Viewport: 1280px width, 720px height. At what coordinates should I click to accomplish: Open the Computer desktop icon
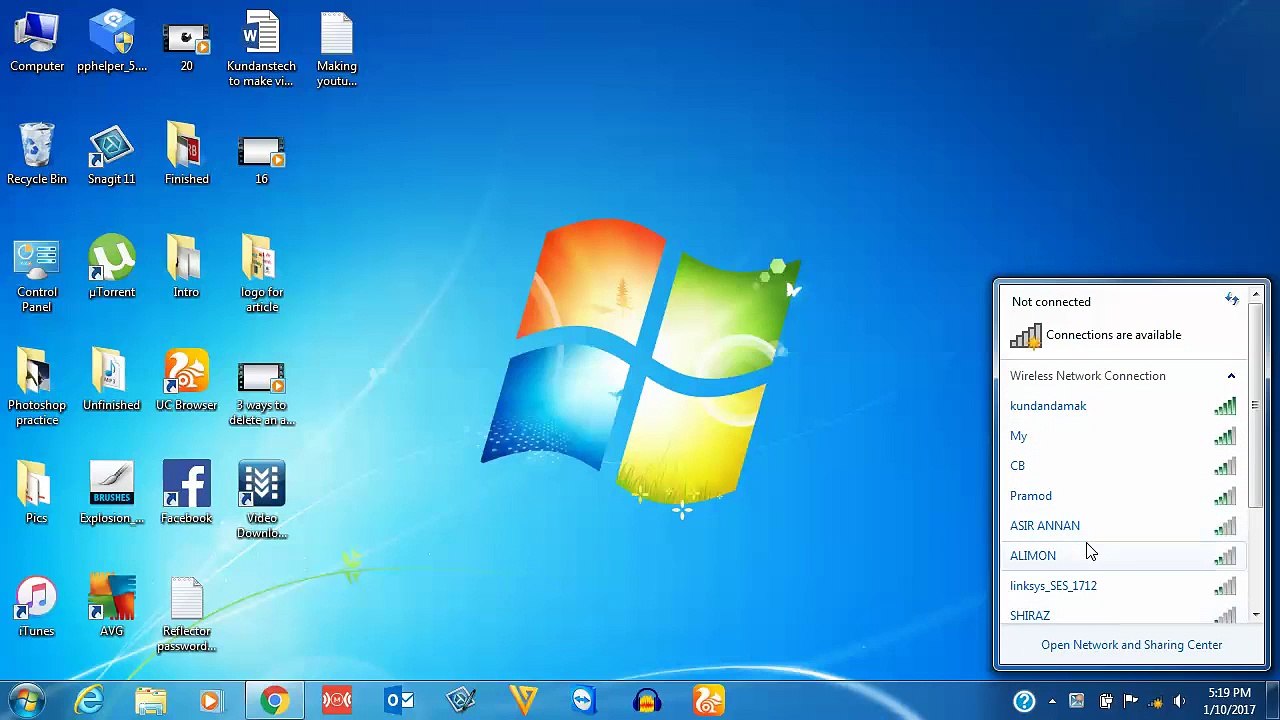pos(37,42)
